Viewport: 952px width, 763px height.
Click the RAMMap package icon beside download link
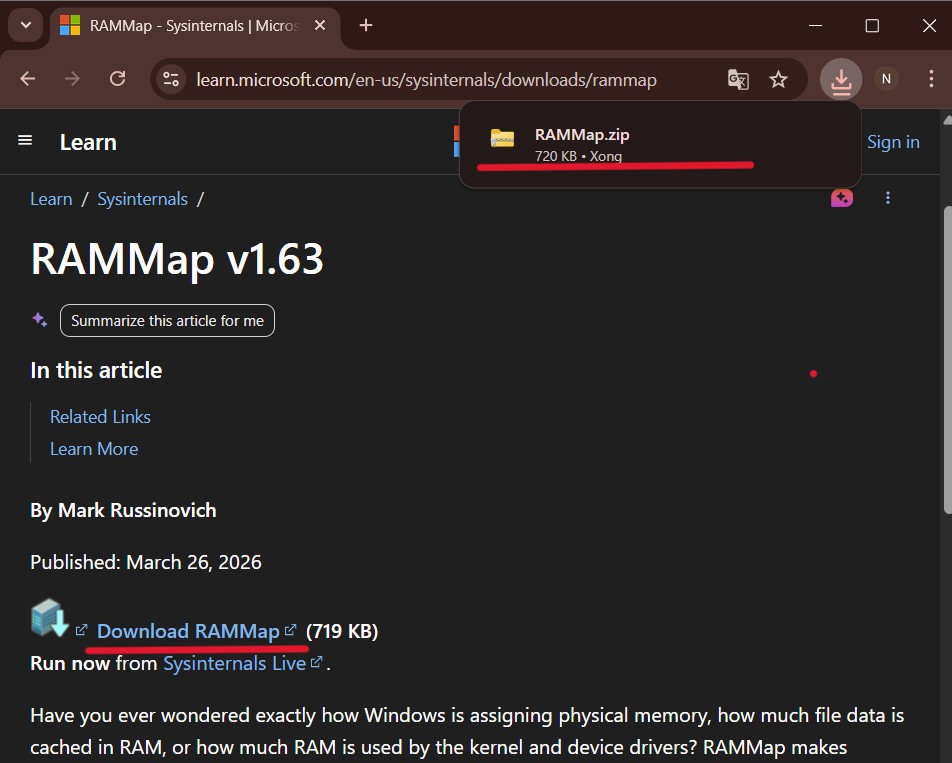pyautogui.click(x=50, y=618)
